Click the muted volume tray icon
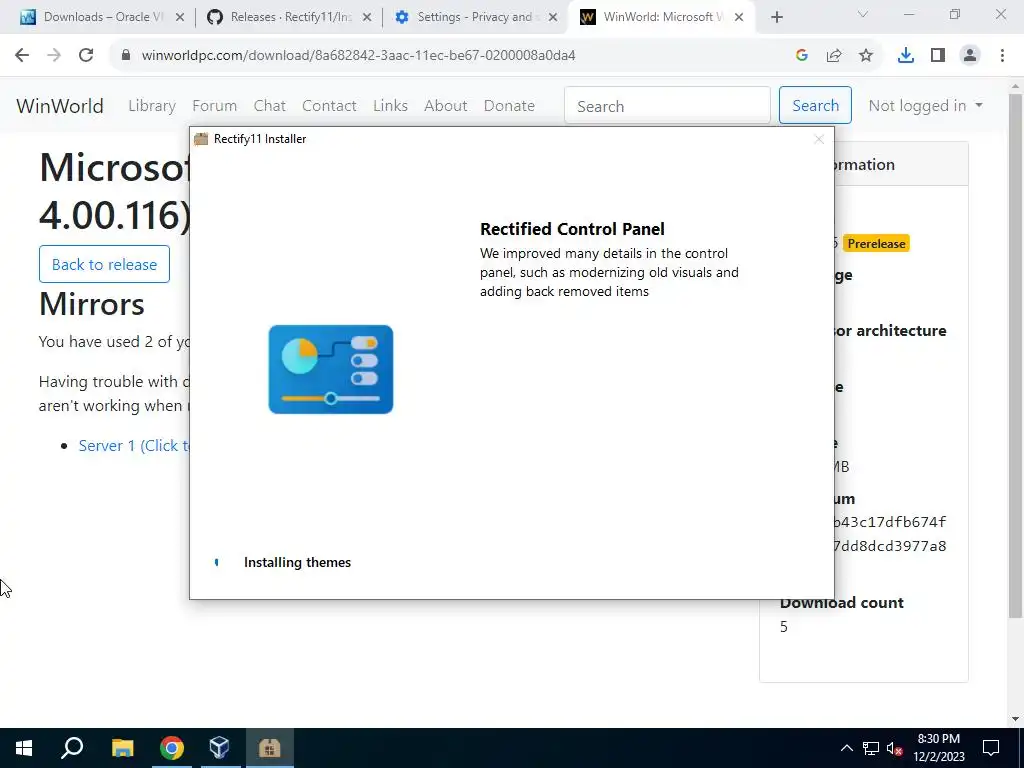The image size is (1024, 768). 895,748
